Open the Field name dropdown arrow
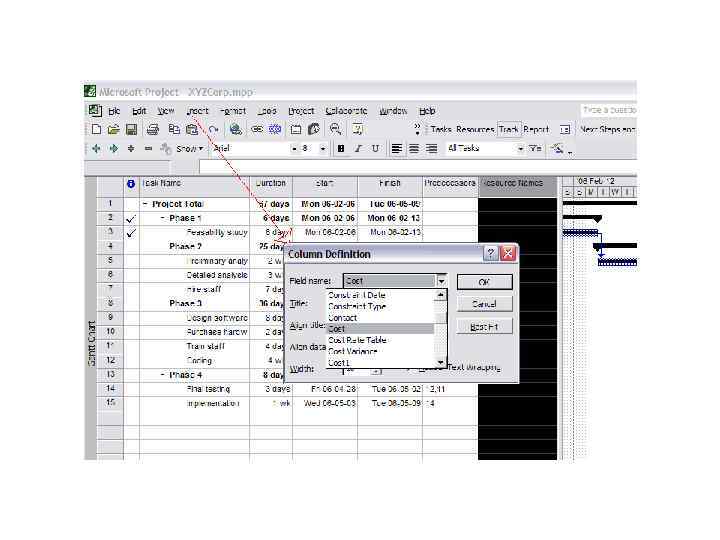 [441, 281]
